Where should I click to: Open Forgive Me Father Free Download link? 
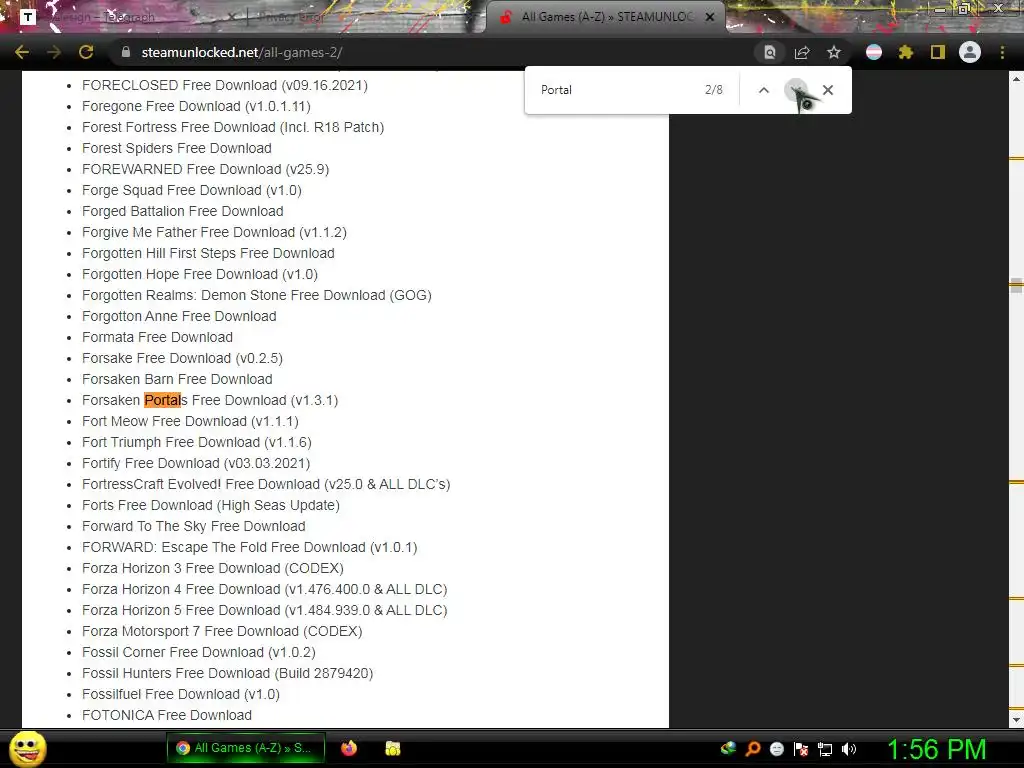tap(214, 232)
